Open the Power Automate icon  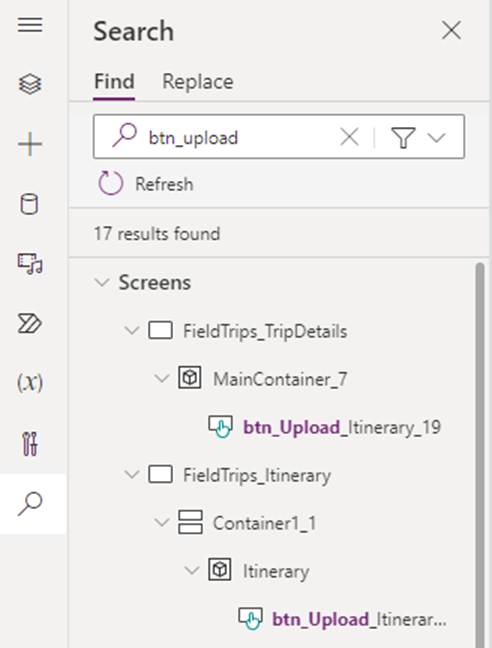[30, 323]
